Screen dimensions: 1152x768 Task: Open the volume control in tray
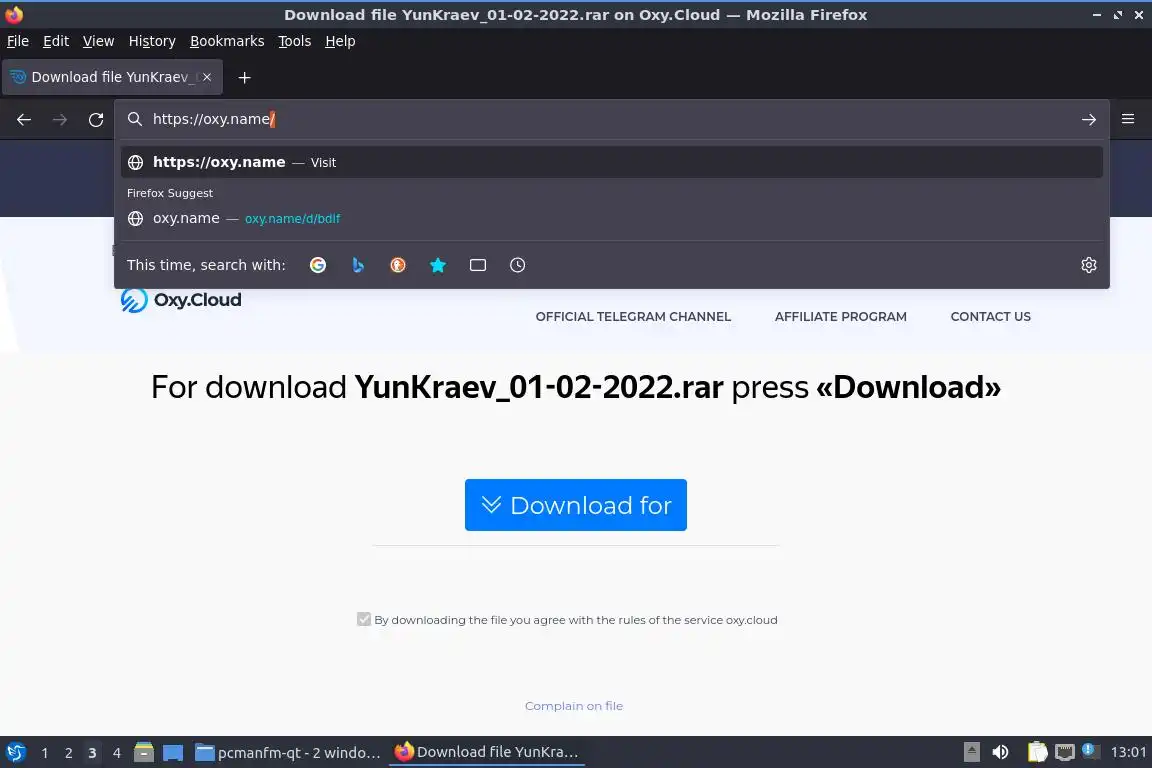(1000, 752)
